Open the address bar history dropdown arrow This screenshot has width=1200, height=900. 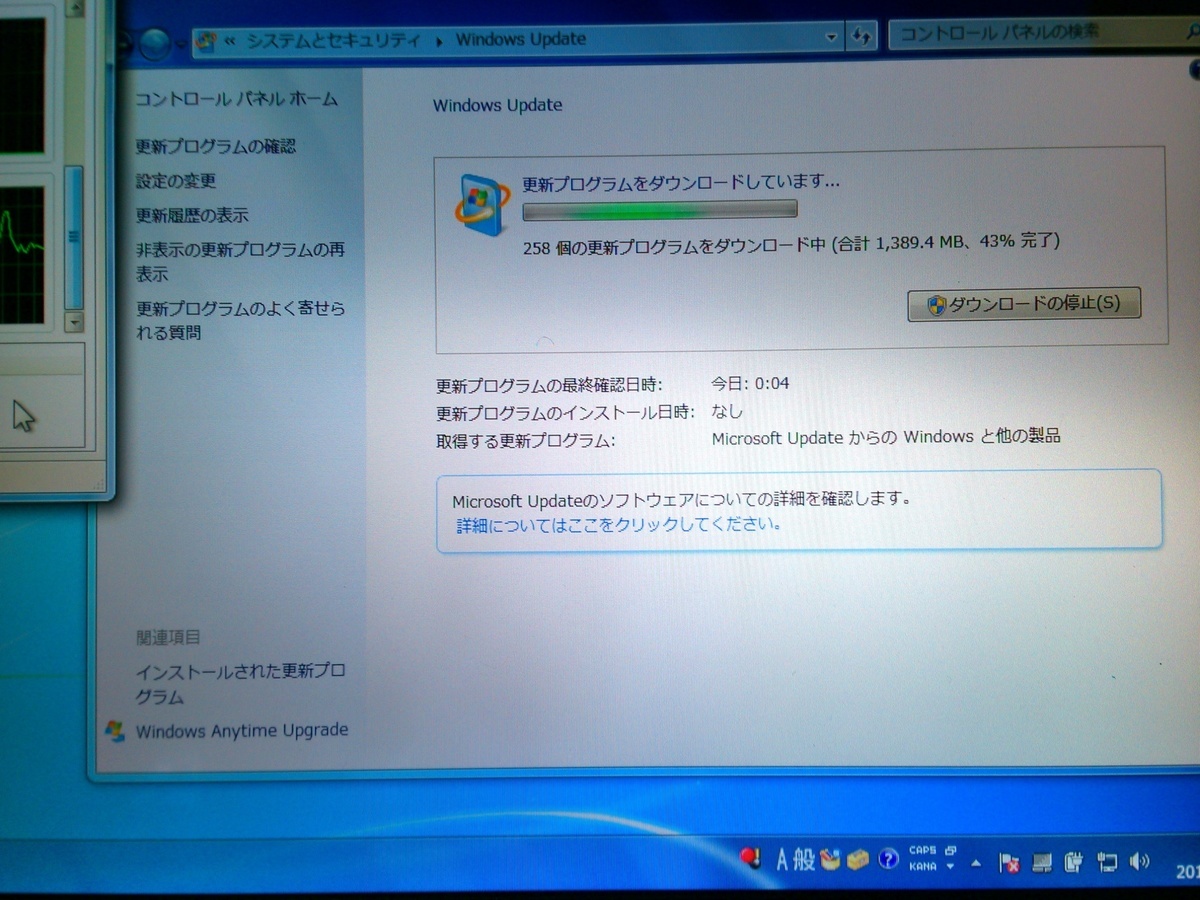click(831, 39)
